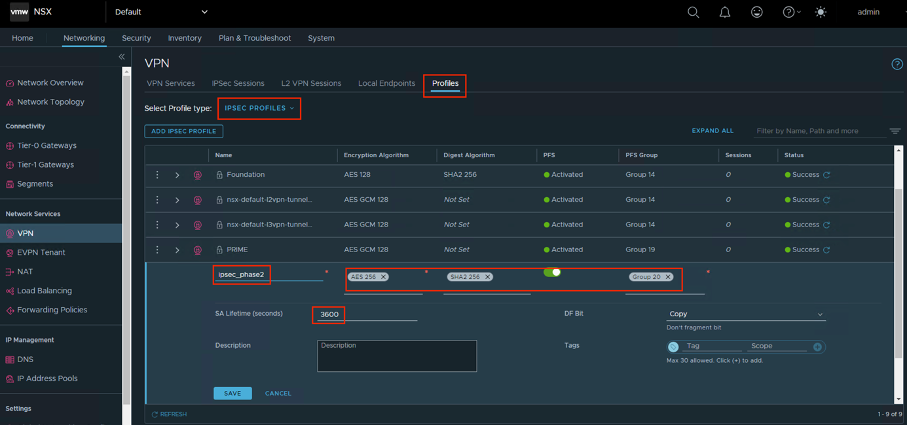Switch to the IPSec Sessions tab

[x=237, y=83]
